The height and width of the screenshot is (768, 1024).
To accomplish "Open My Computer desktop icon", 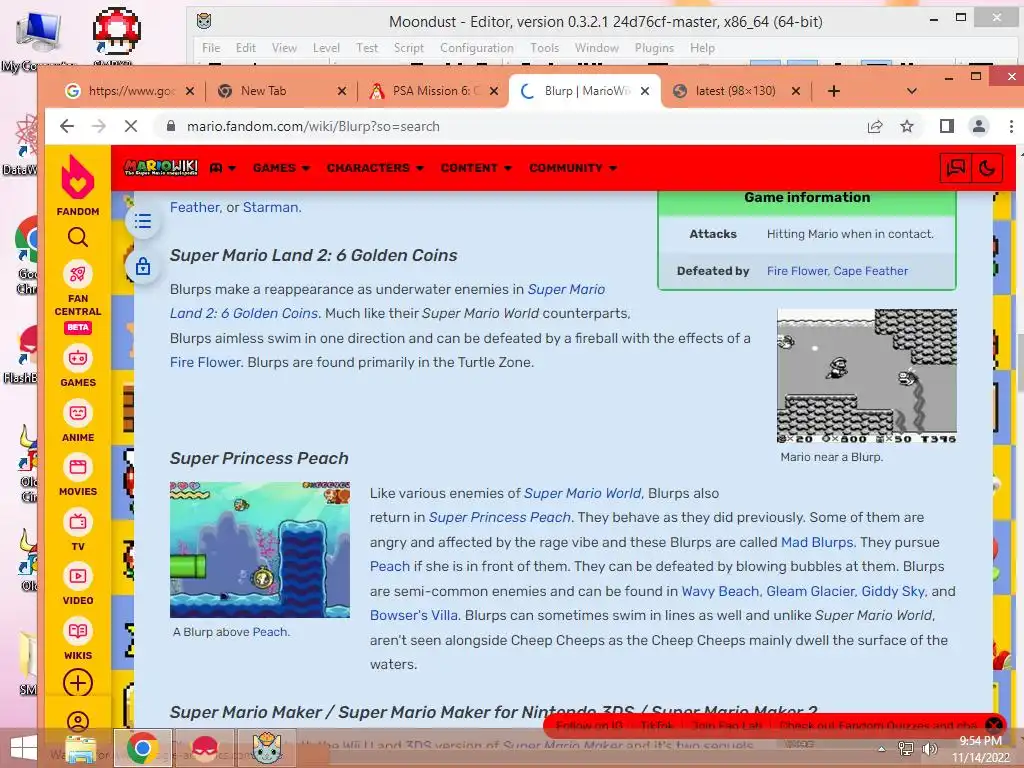I will click(38, 40).
